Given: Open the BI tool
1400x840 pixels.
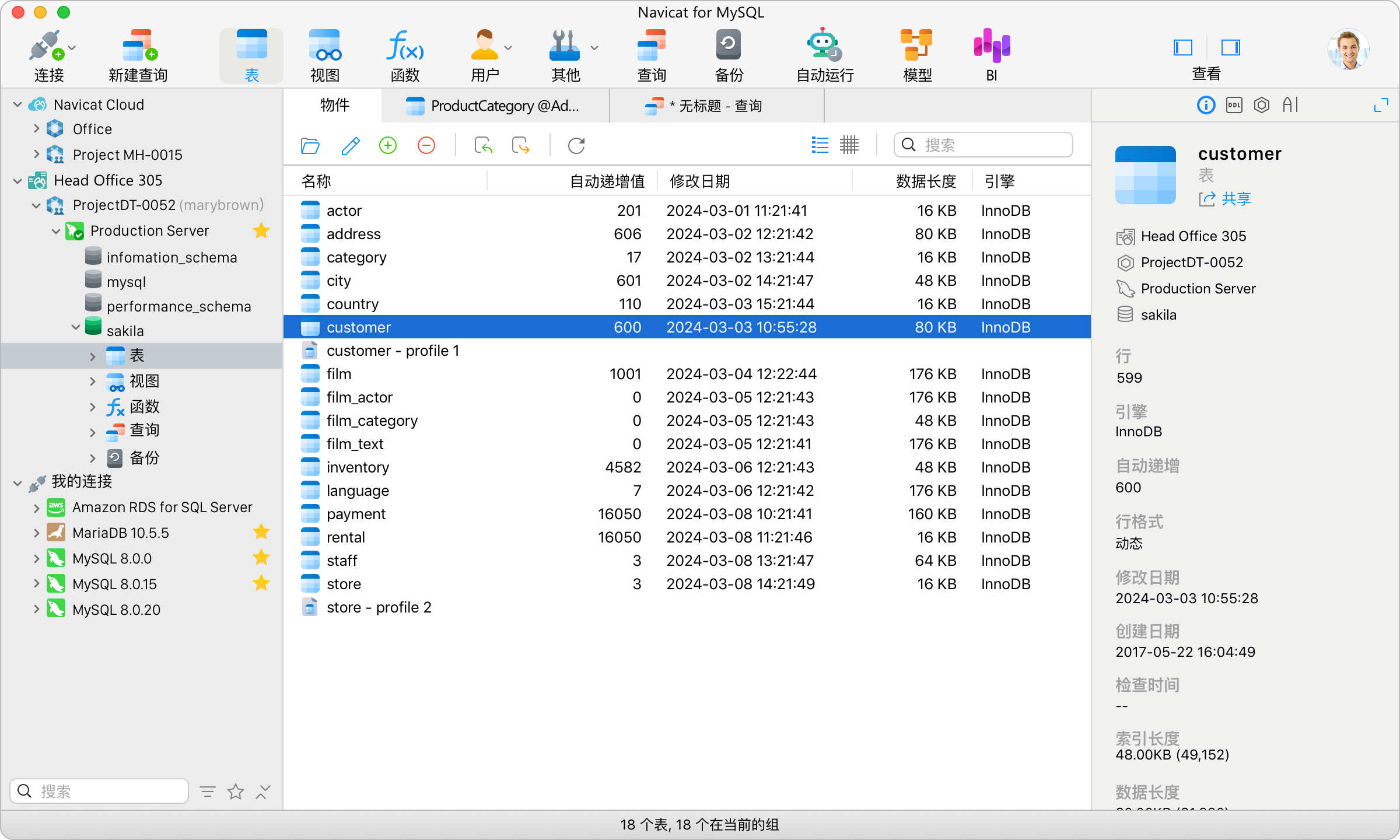Looking at the screenshot, I should 991,54.
